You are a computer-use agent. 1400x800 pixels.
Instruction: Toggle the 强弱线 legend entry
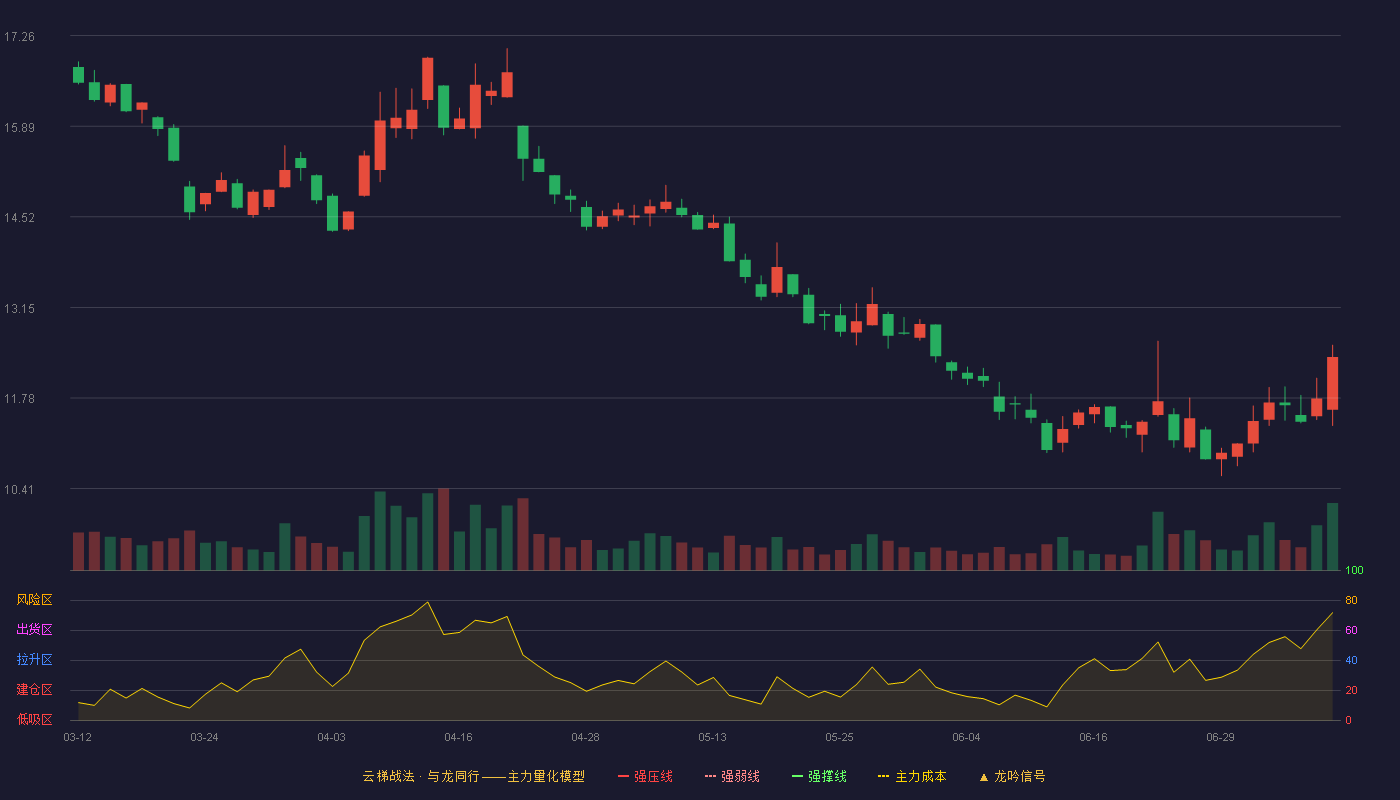pyautogui.click(x=732, y=776)
